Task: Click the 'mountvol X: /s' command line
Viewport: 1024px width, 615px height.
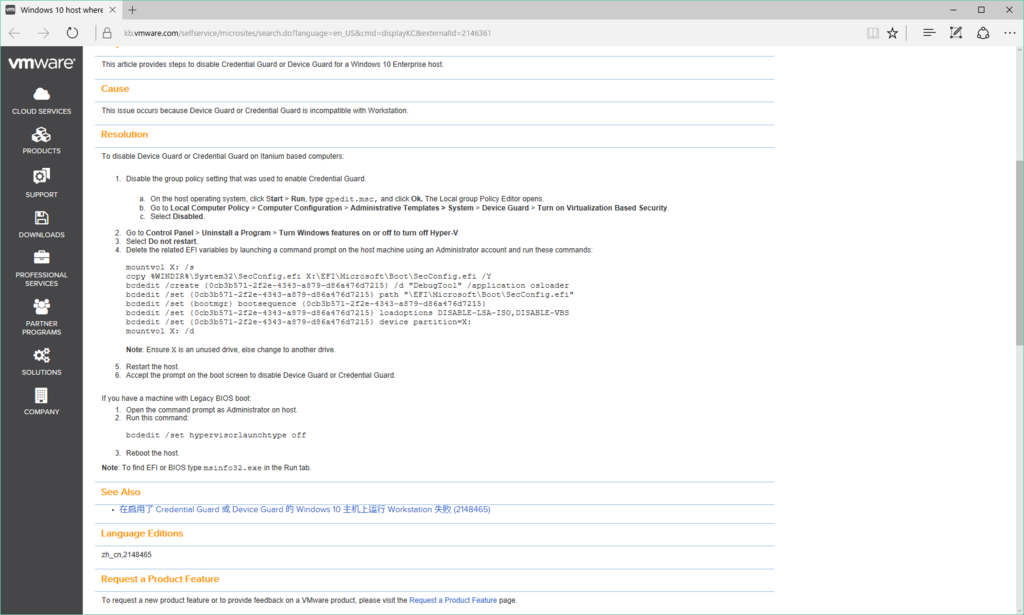Action: [160, 267]
